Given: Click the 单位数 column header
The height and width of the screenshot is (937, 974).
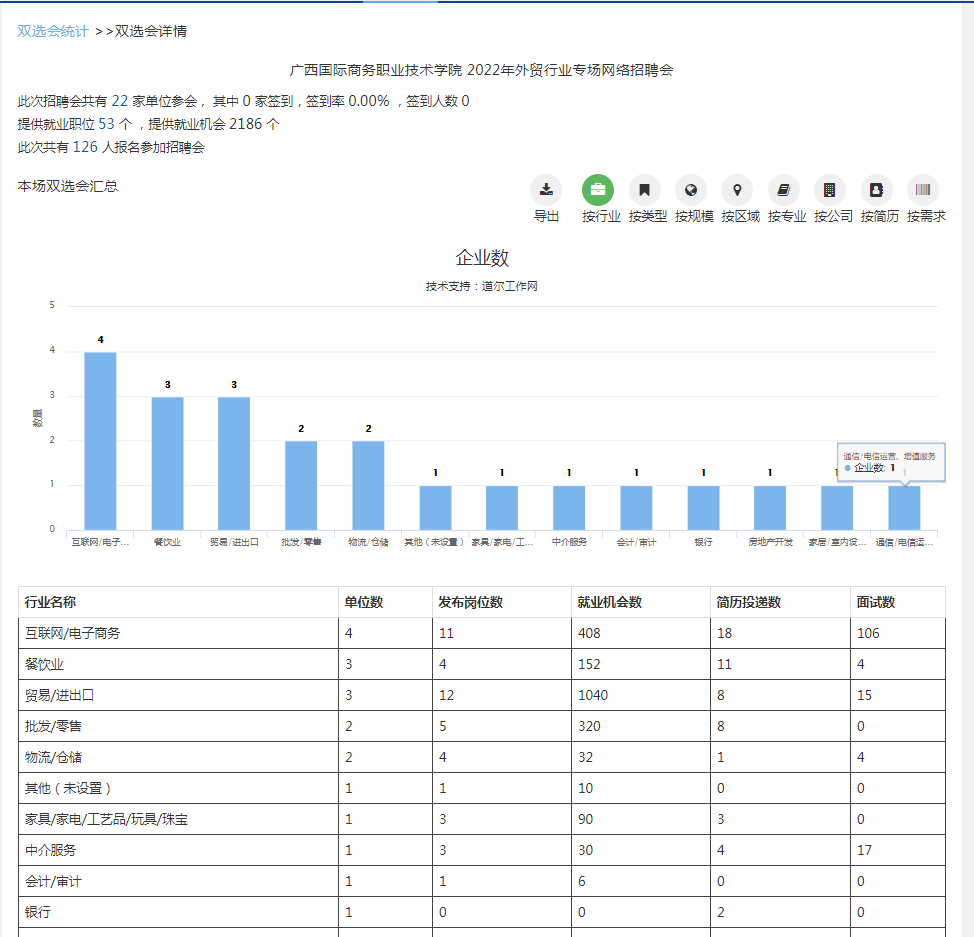Looking at the screenshot, I should 364,602.
